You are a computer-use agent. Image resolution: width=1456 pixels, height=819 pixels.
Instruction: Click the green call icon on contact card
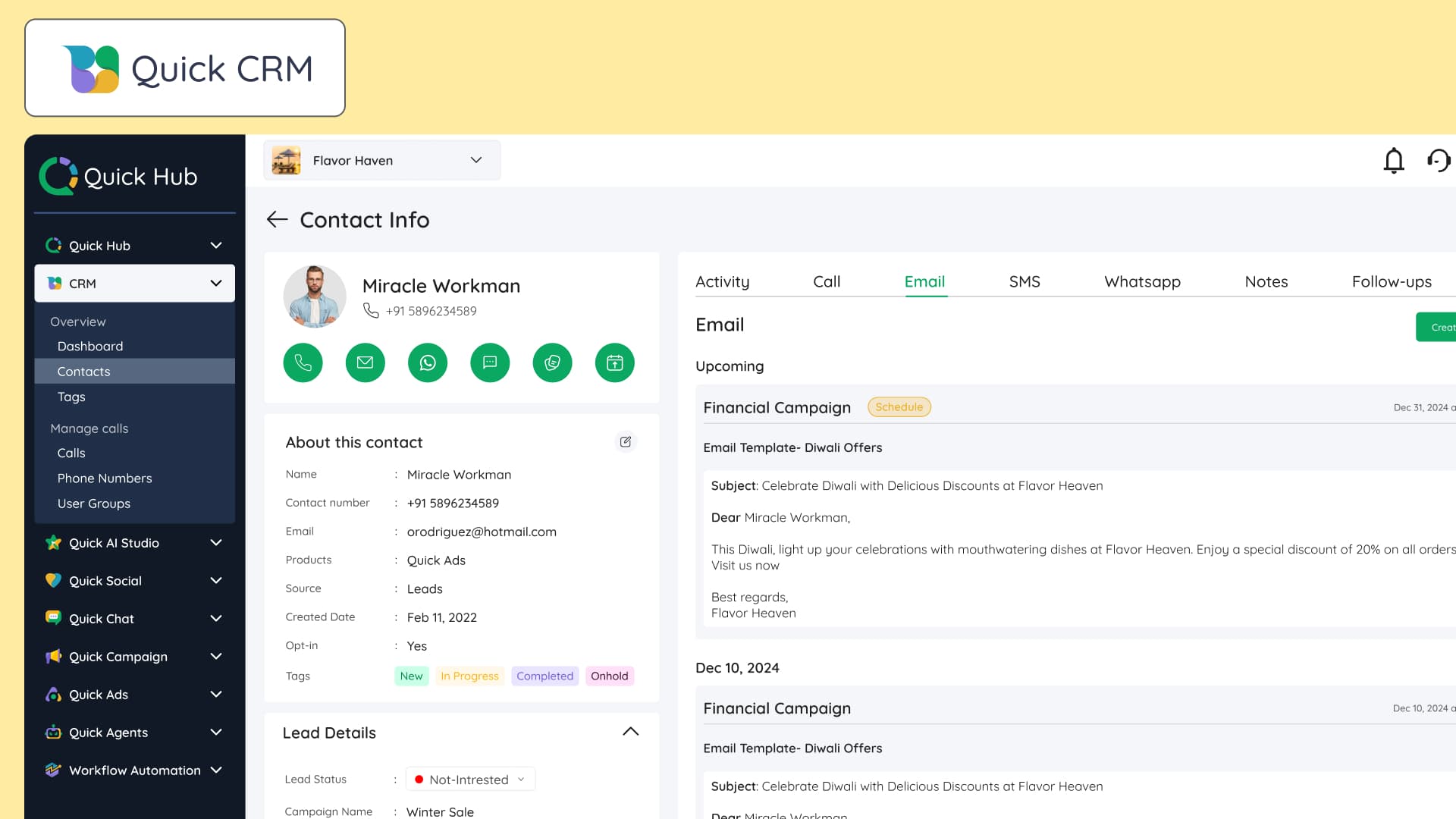pyautogui.click(x=303, y=362)
